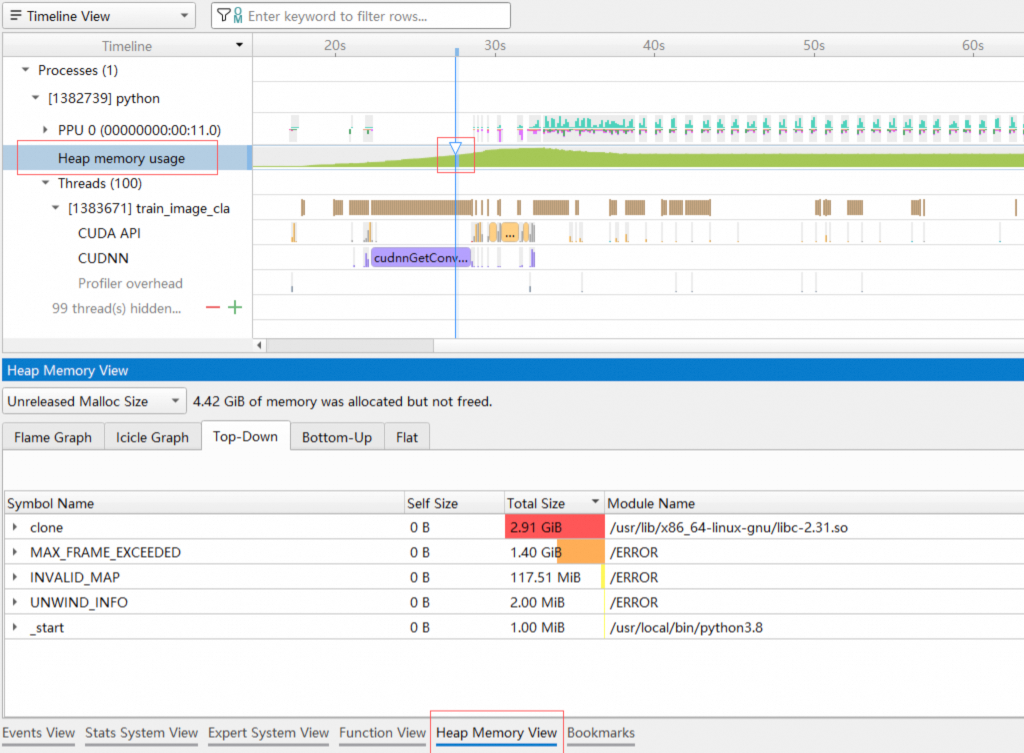Expand the PPU 0 tree node
This screenshot has height=753, width=1024.
[x=45, y=130]
